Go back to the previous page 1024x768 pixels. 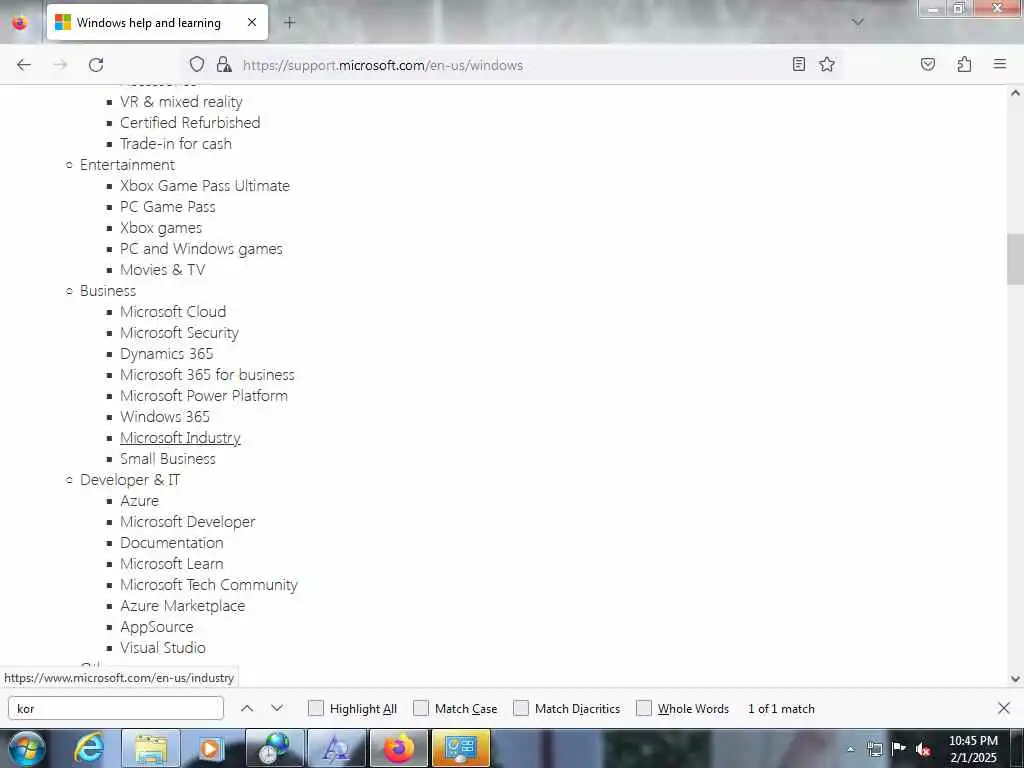point(24,65)
